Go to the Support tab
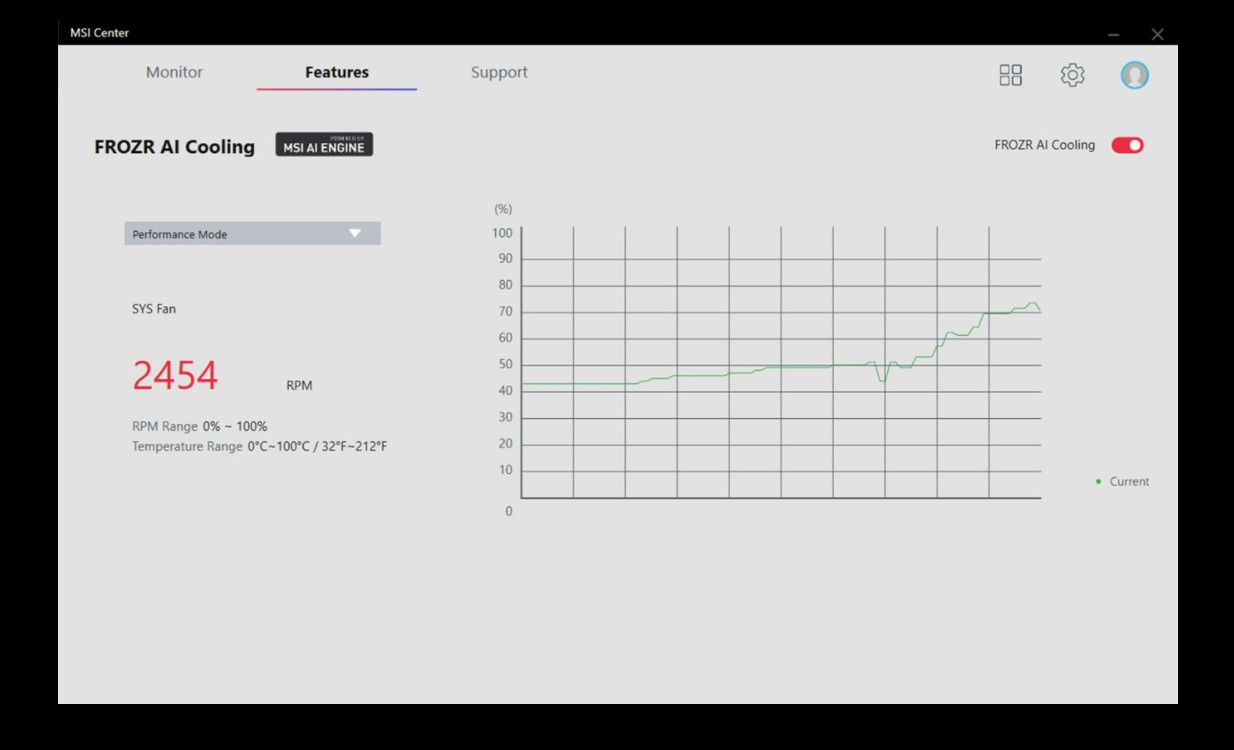This screenshot has height=750, width=1234. point(499,72)
